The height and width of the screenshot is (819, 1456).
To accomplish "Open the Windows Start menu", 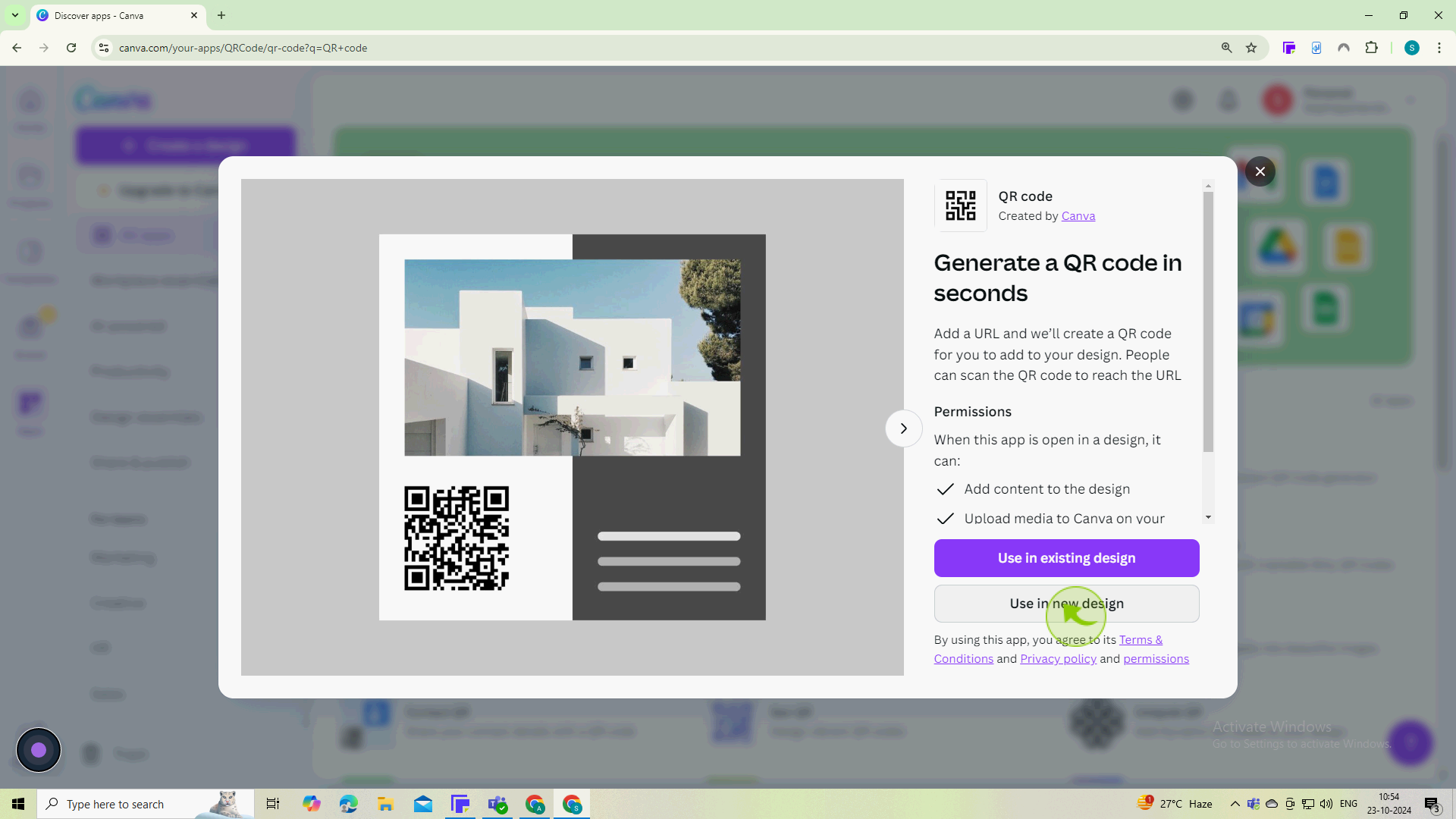I will 18,804.
